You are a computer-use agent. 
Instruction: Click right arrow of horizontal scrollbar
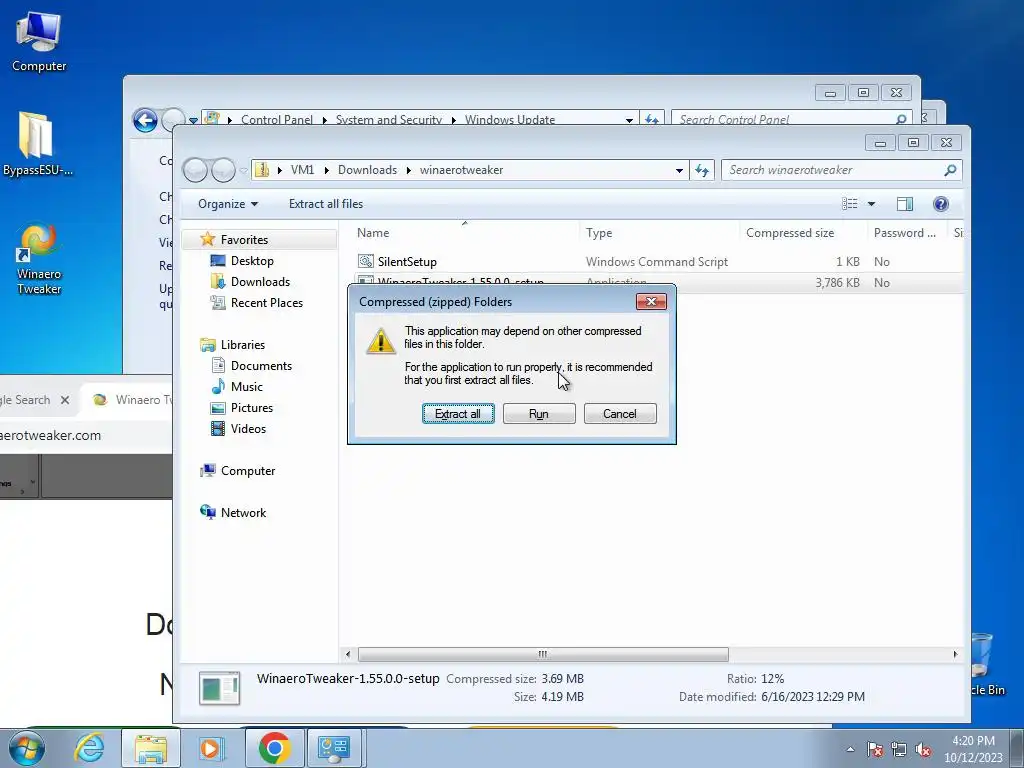click(x=955, y=654)
